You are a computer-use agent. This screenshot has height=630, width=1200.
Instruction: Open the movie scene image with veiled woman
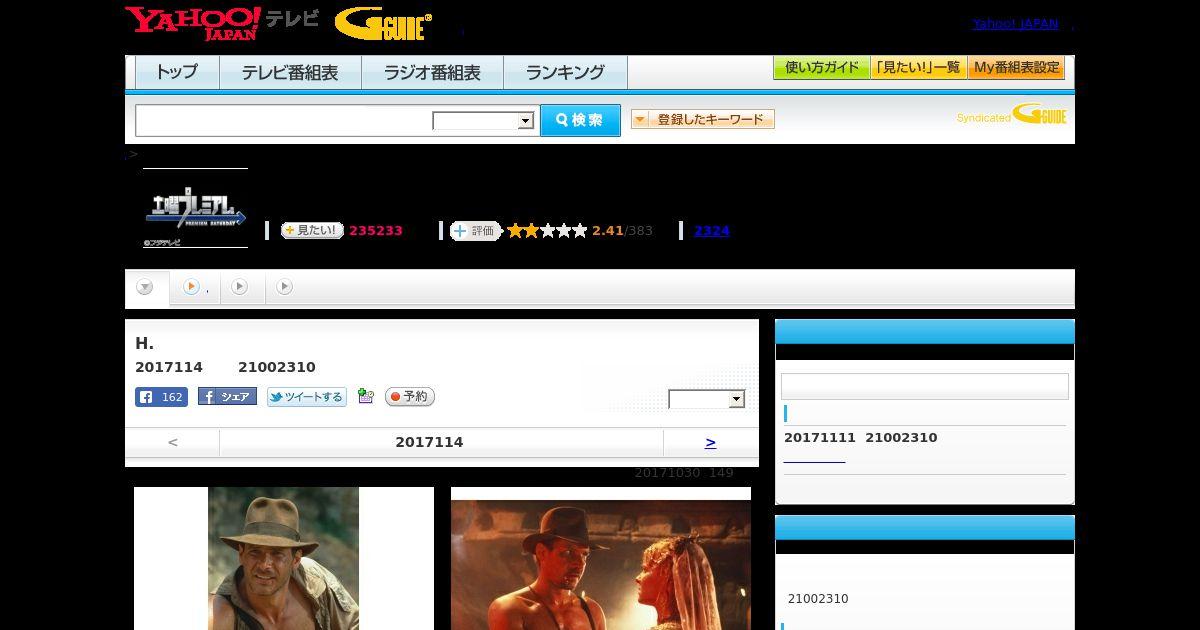coord(601,565)
